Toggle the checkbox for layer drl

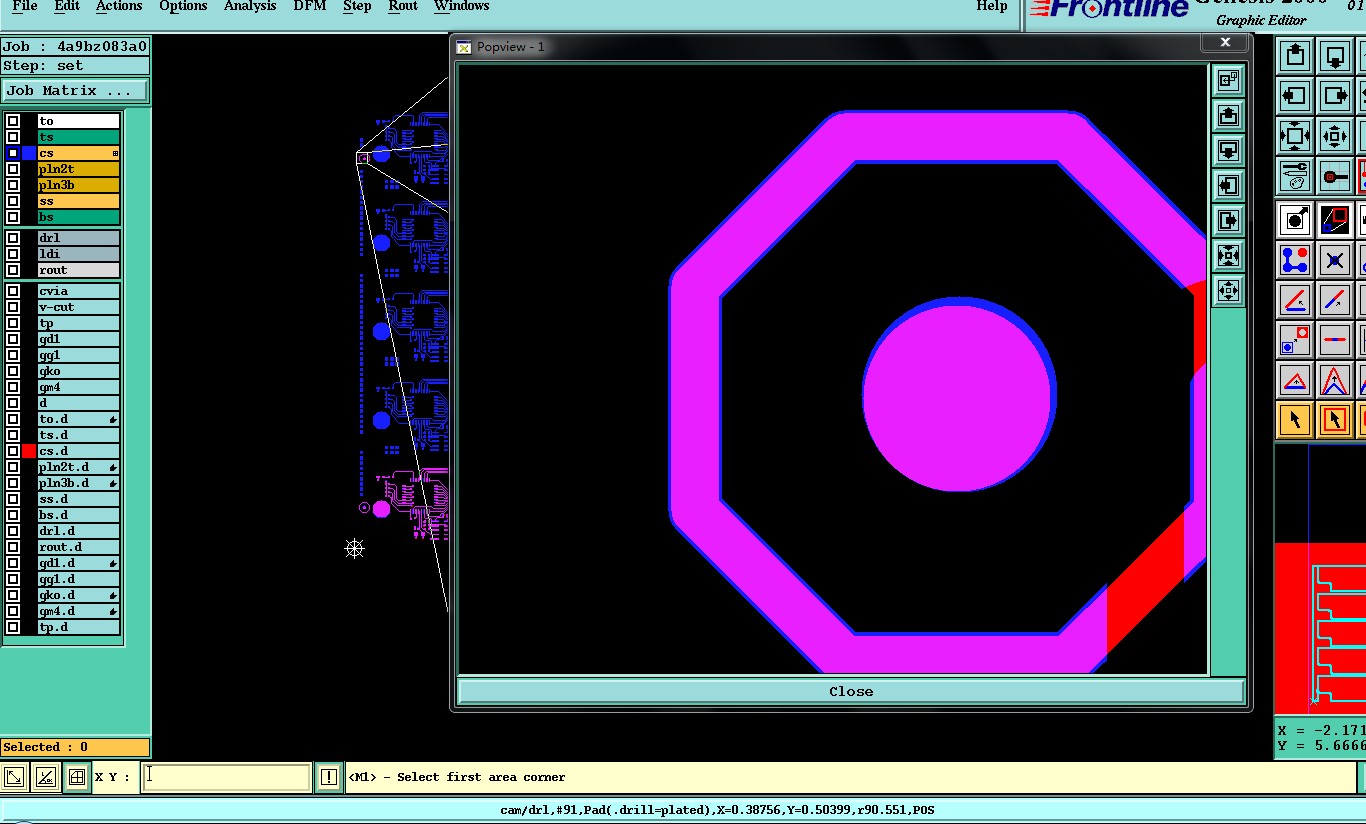[13, 238]
